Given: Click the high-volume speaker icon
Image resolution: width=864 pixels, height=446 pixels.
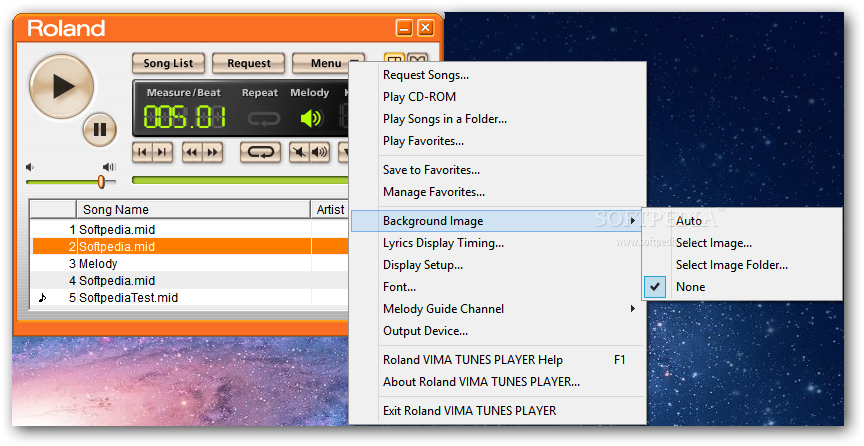Looking at the screenshot, I should (109, 166).
